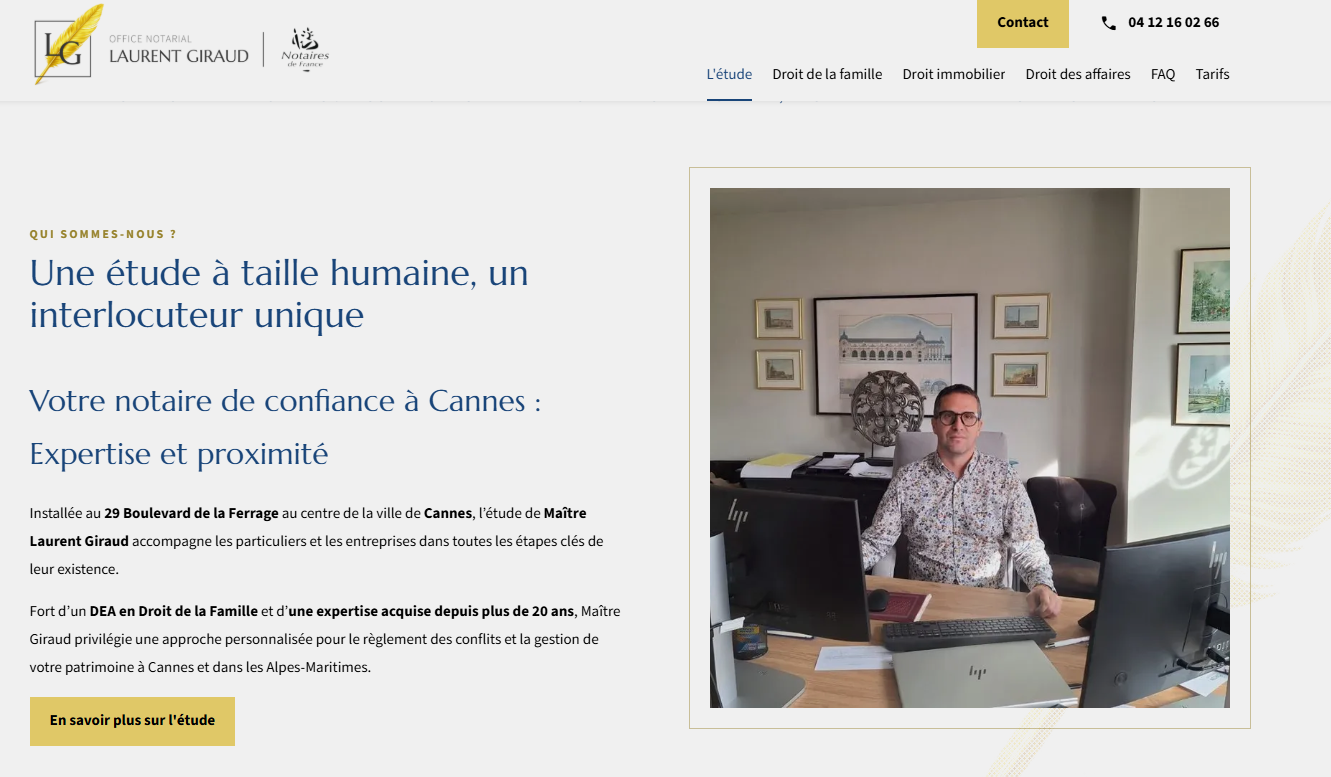Click the "Expertise et proximité" heading
Screen dimensions: 1331x777
pos(179,454)
